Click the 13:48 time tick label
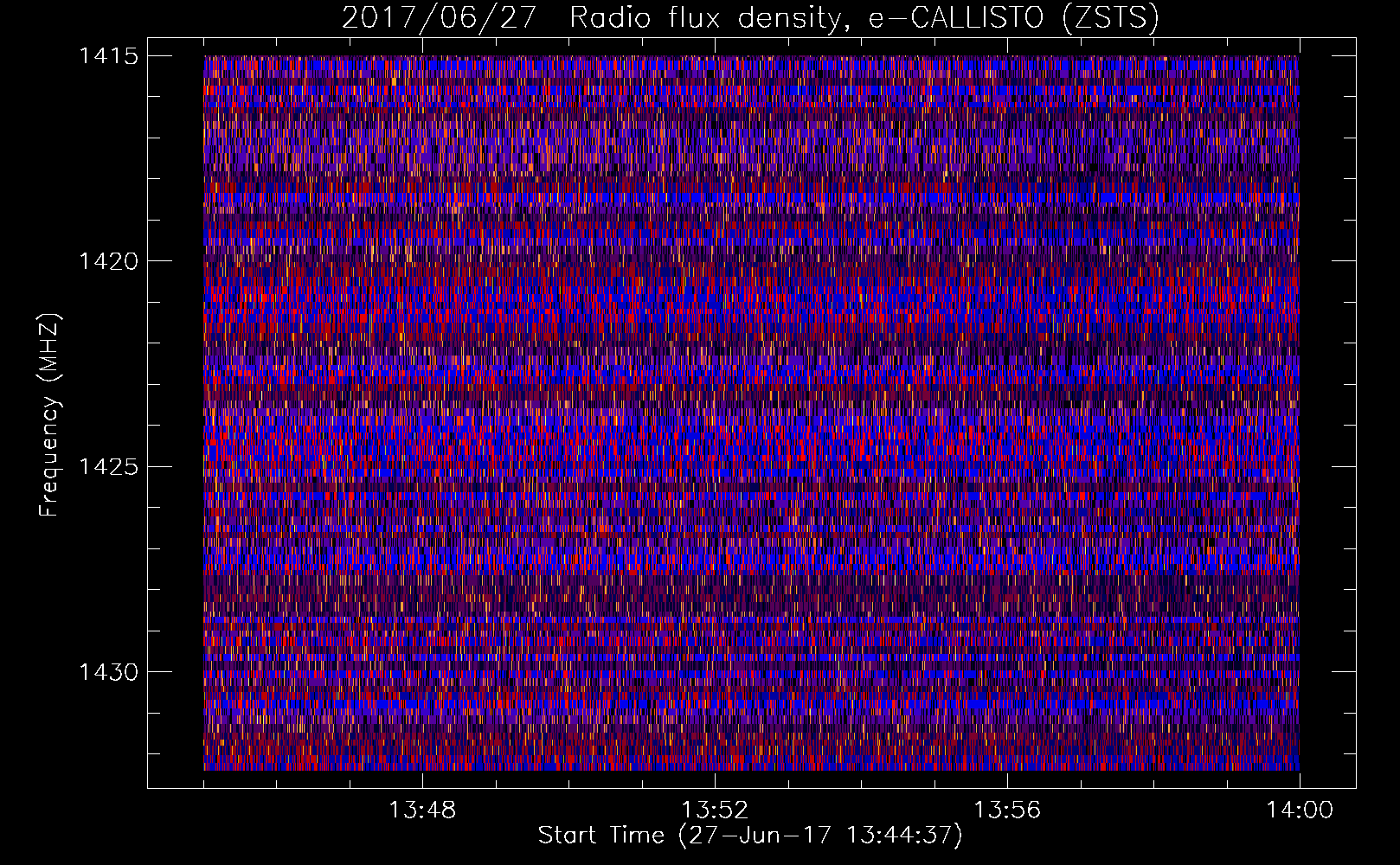Image resolution: width=1400 pixels, height=865 pixels. point(422,811)
